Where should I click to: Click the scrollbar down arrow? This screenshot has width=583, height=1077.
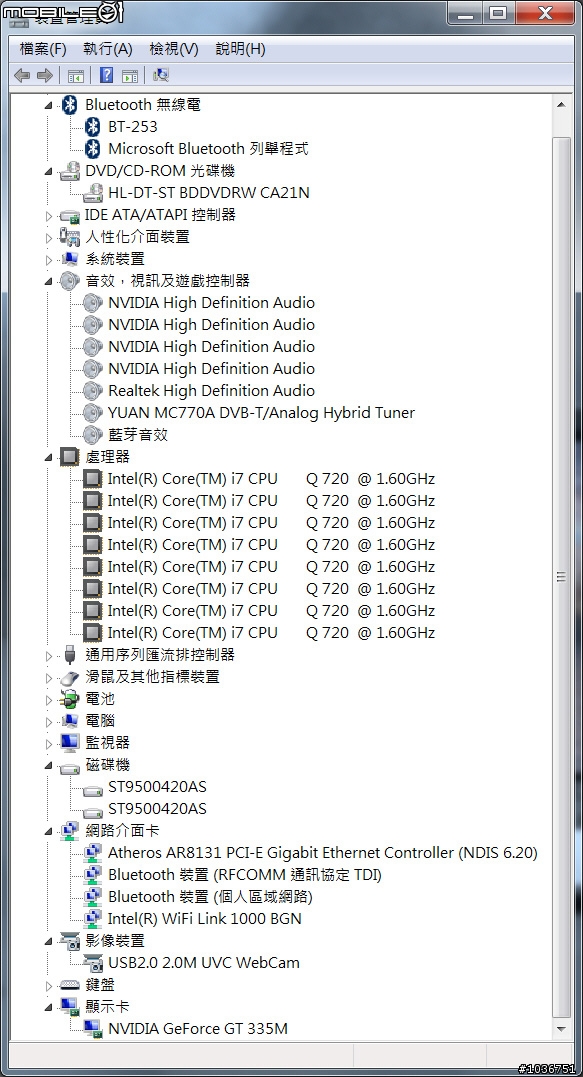pos(561,1029)
